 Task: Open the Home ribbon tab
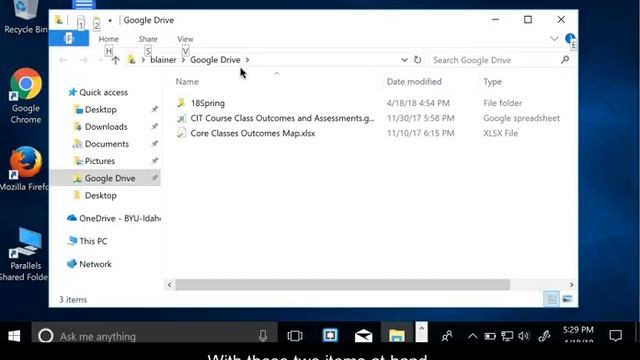pyautogui.click(x=109, y=39)
